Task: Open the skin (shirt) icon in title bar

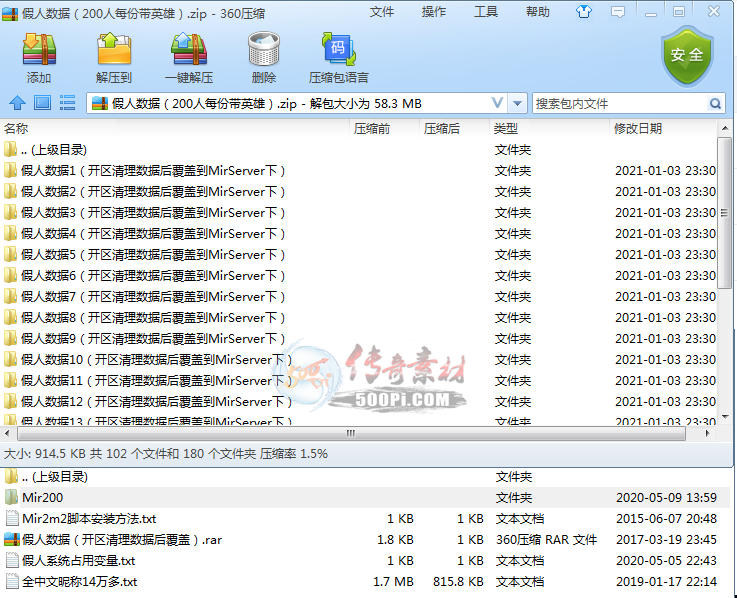Action: (584, 12)
